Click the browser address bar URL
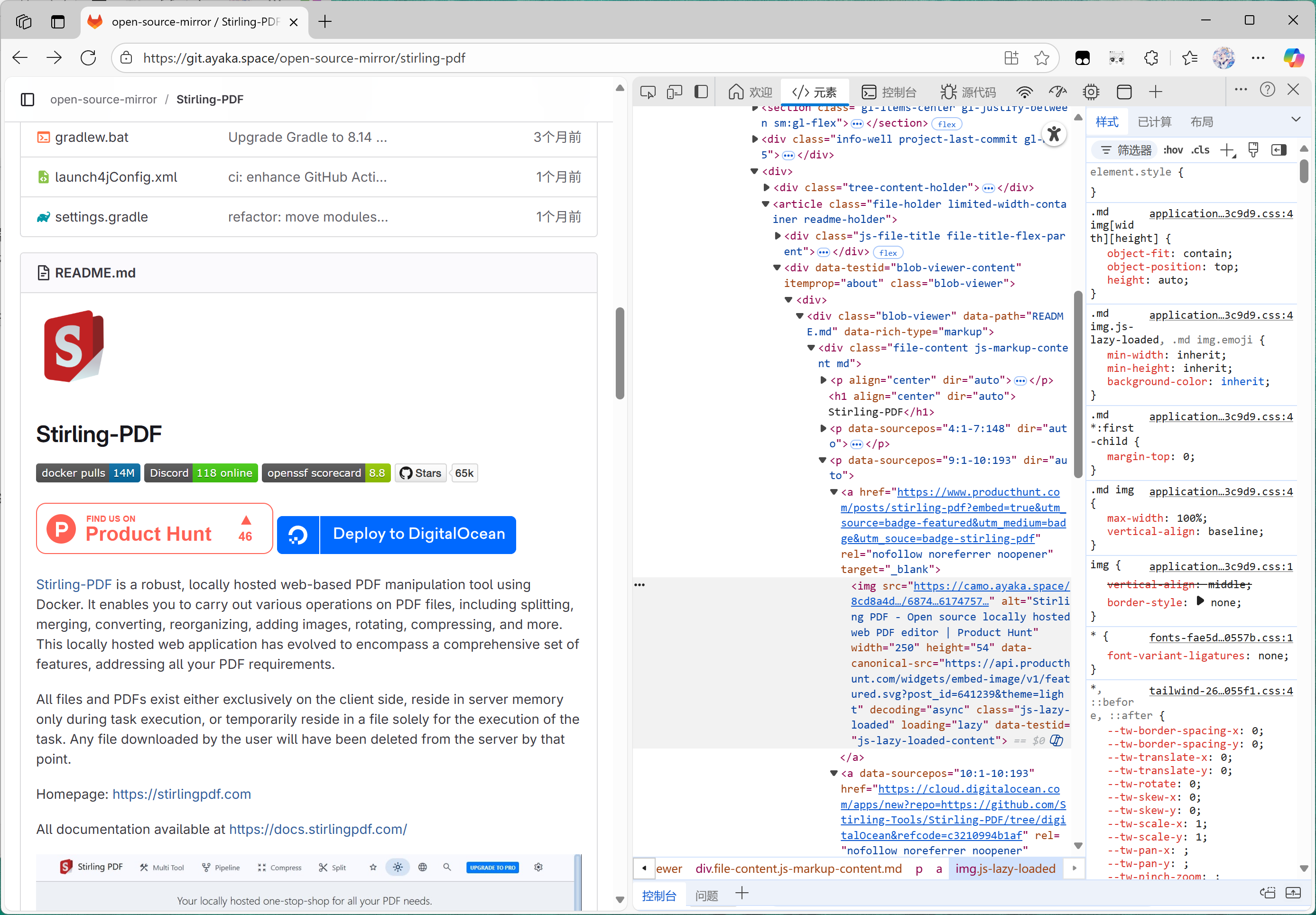1316x915 pixels. click(304, 58)
